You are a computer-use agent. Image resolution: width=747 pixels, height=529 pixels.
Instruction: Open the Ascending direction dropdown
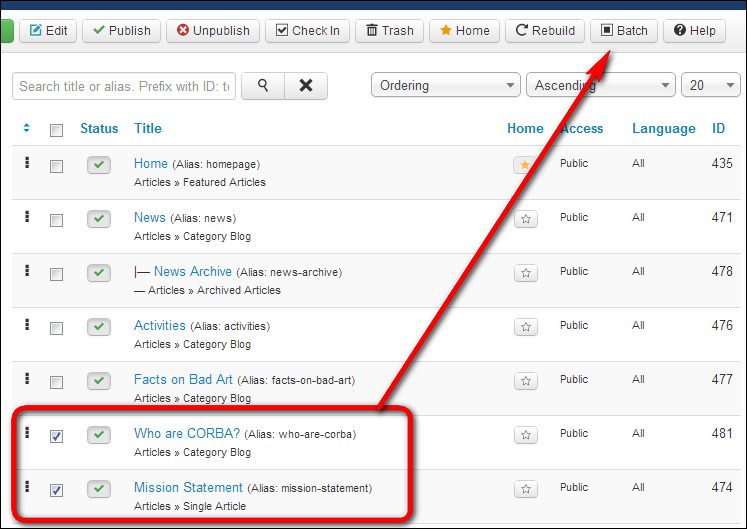(600, 86)
